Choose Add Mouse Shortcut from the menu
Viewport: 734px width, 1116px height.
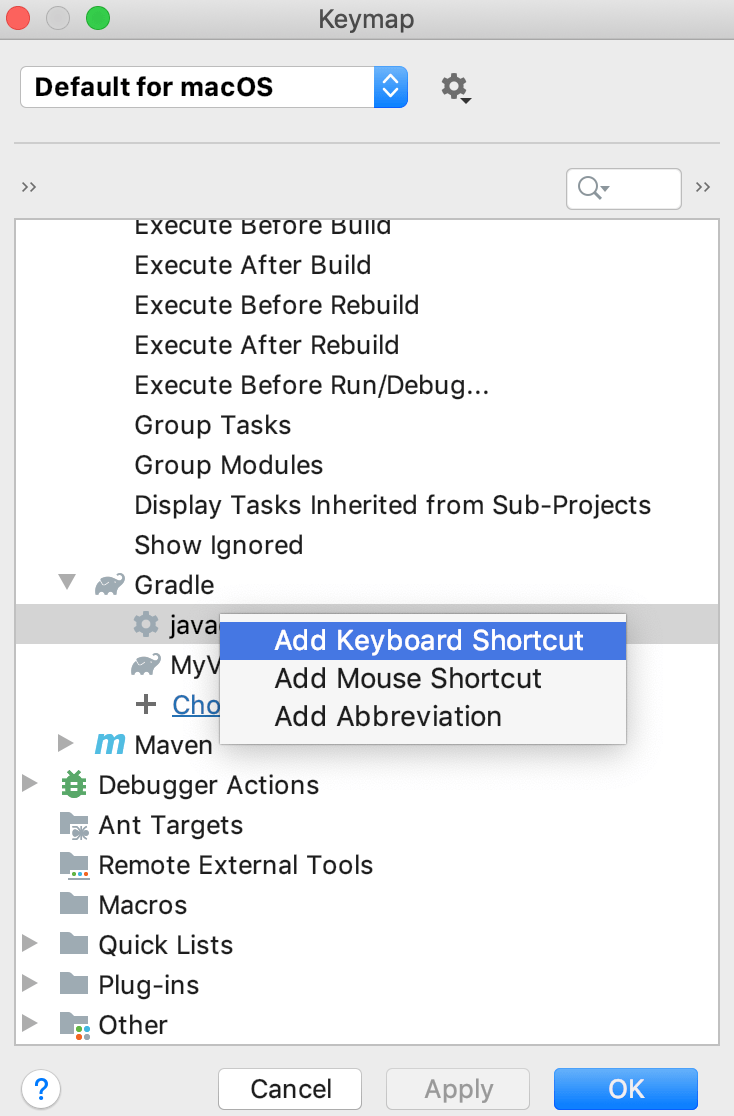point(408,678)
